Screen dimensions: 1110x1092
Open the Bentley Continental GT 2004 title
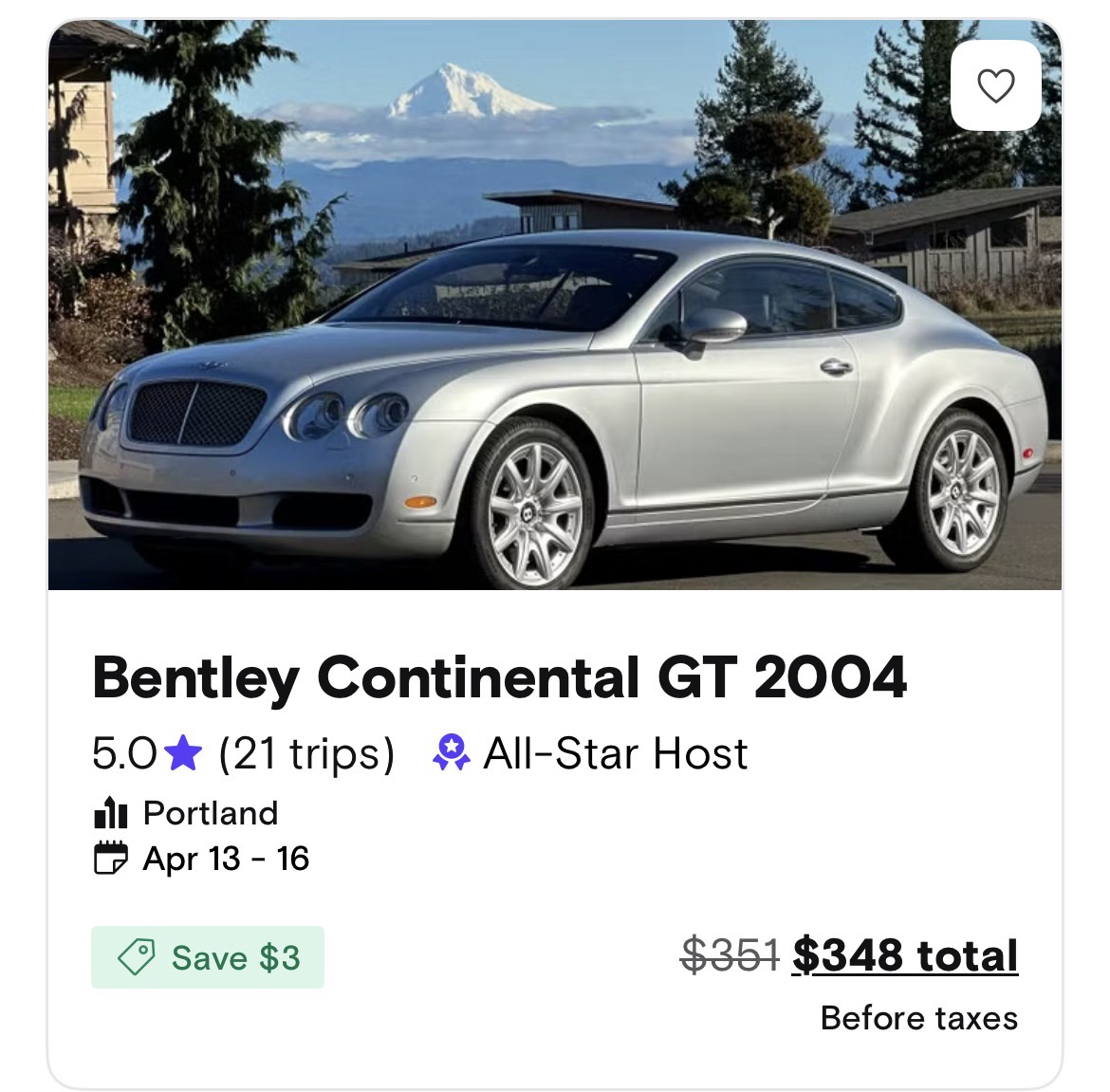[x=499, y=676]
